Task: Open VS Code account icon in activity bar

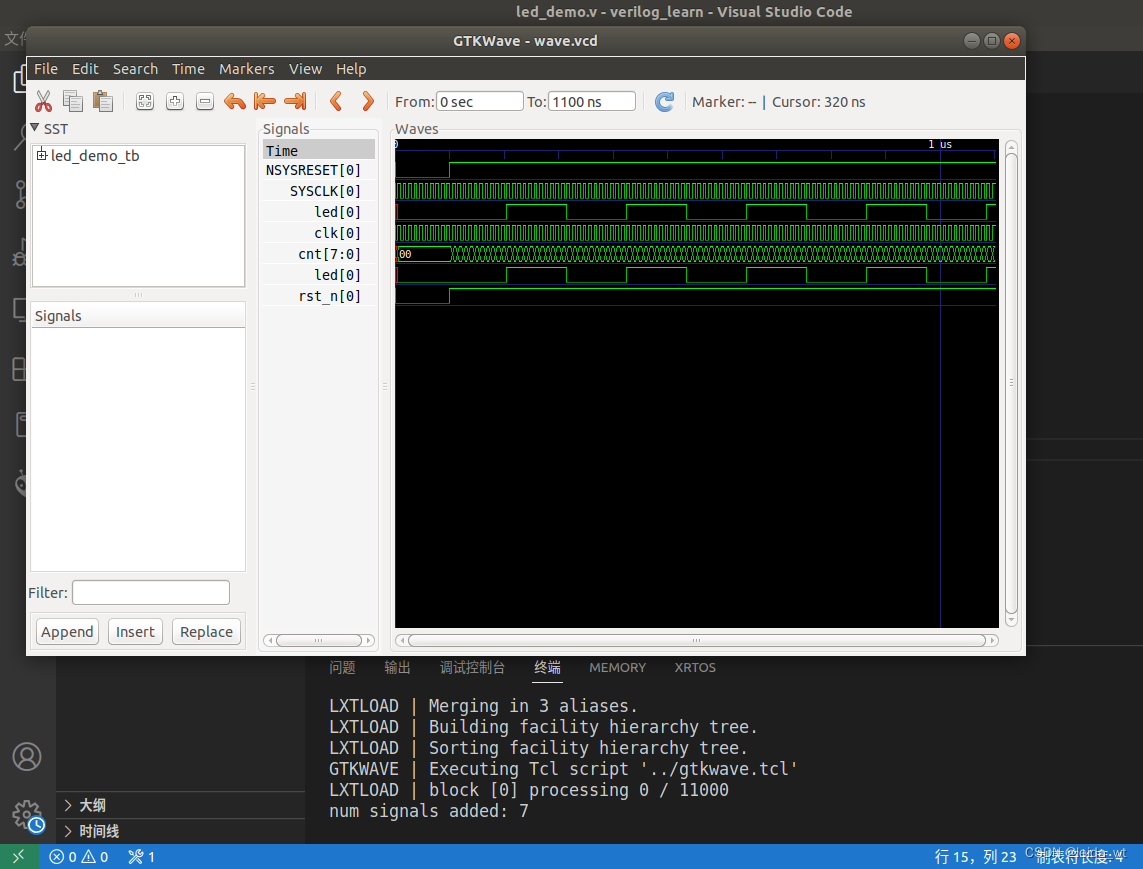Action: tap(27, 757)
